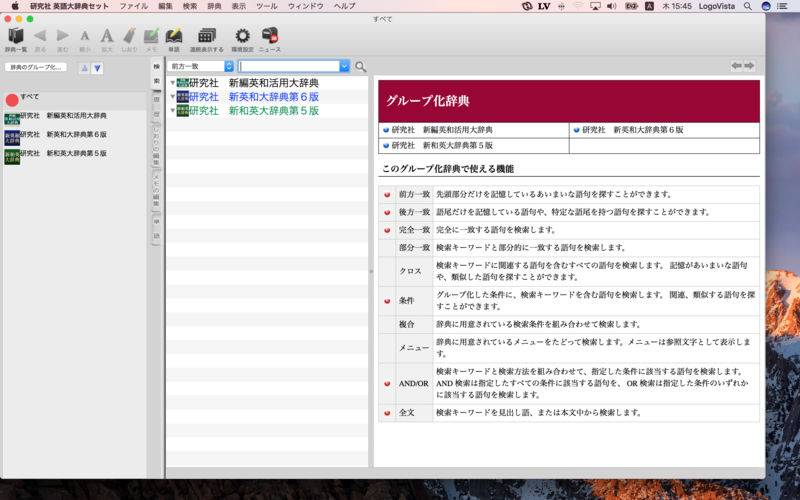Switch to the メモの編集 vertical tab
The height and width of the screenshot is (500, 800).
tap(157, 190)
